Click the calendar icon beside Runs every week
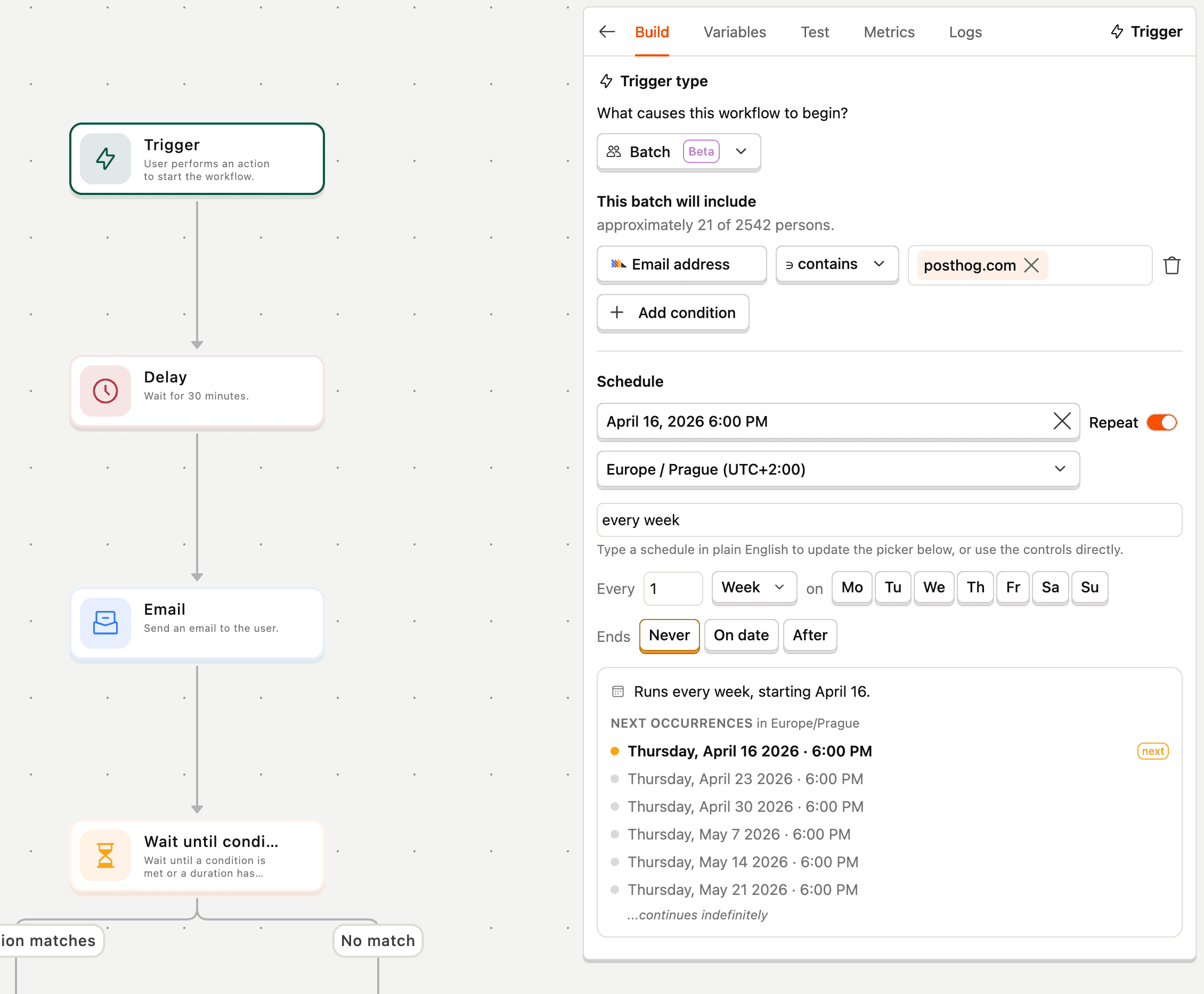This screenshot has height=994, width=1204. 618,691
